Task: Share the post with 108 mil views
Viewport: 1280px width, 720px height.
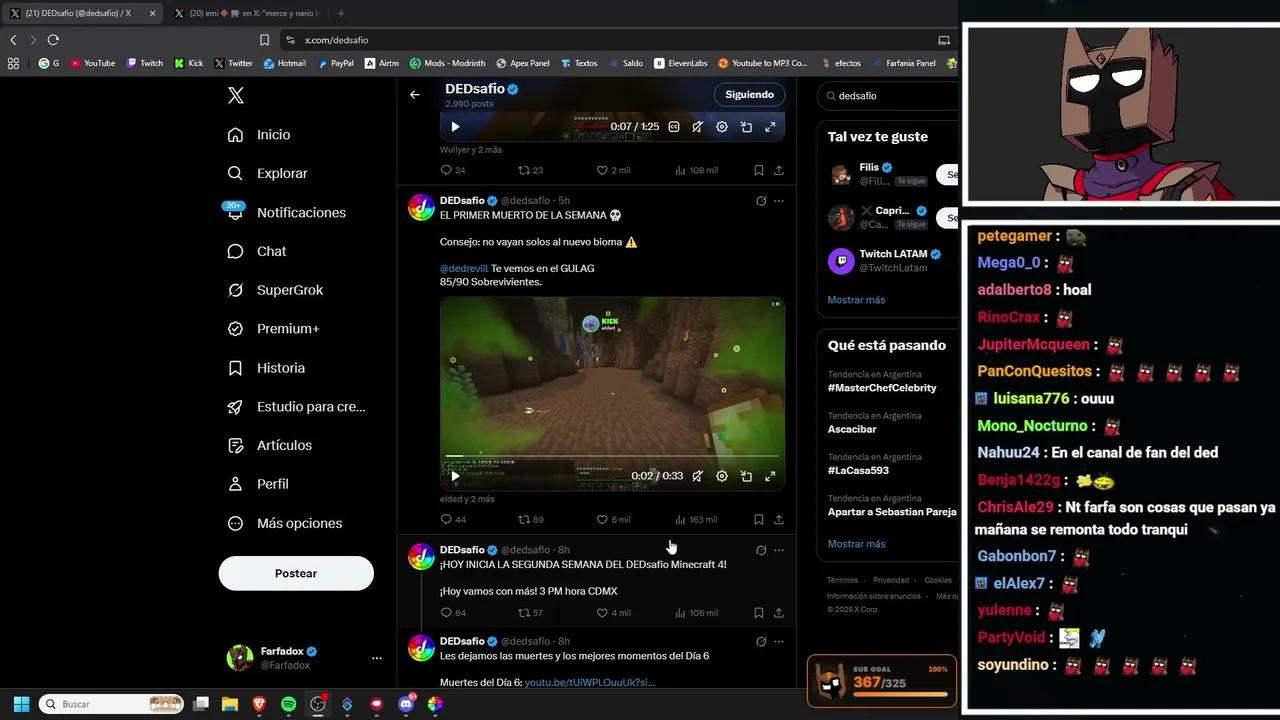Action: [x=779, y=170]
